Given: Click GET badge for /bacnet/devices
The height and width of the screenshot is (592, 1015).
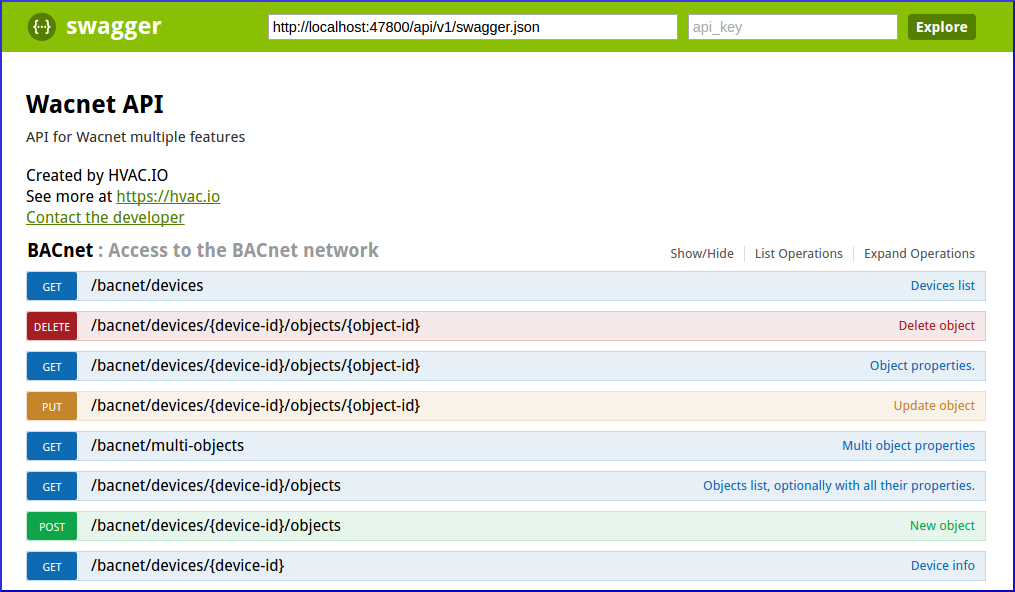Looking at the screenshot, I should 52,287.
